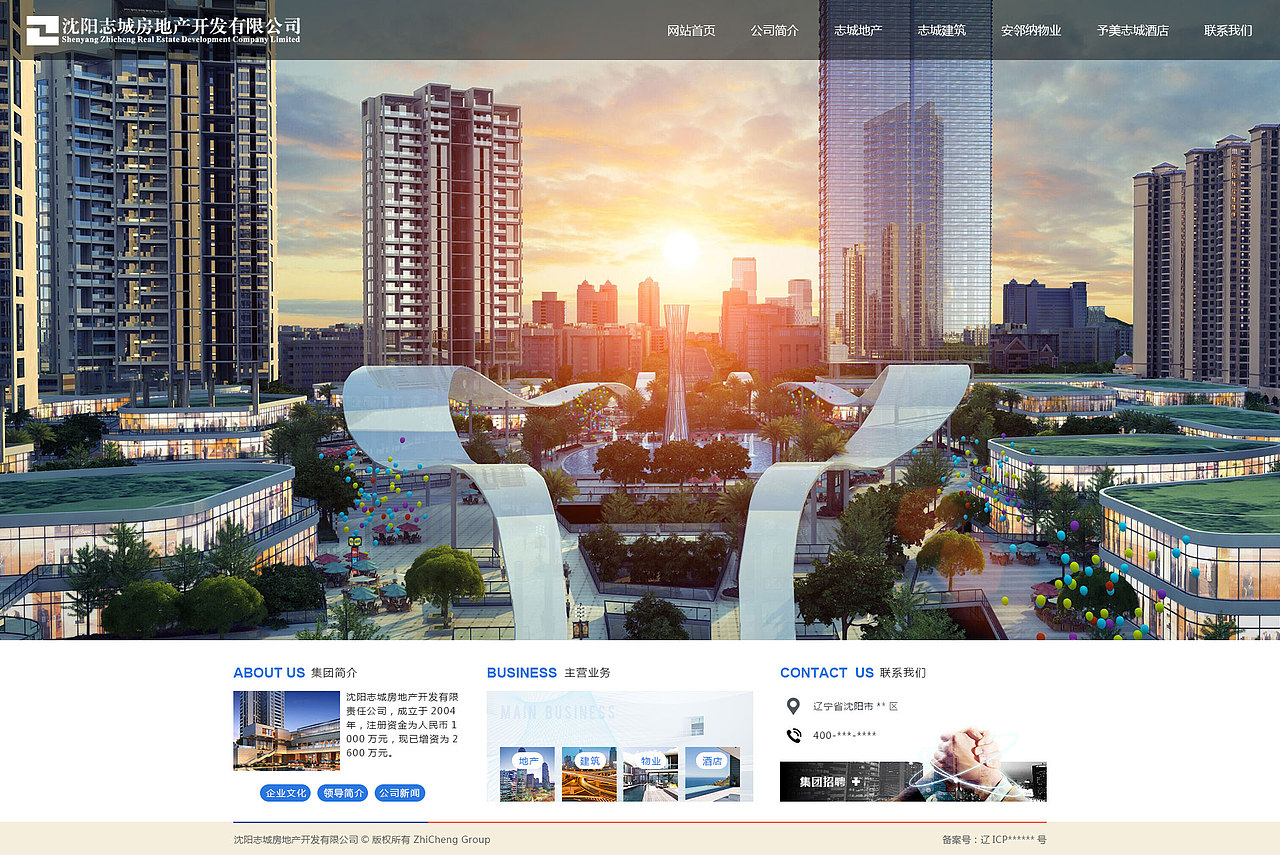This screenshot has width=1280, height=855.
Task: Click the address text 辽宁省沈阳市
Action: (x=856, y=706)
